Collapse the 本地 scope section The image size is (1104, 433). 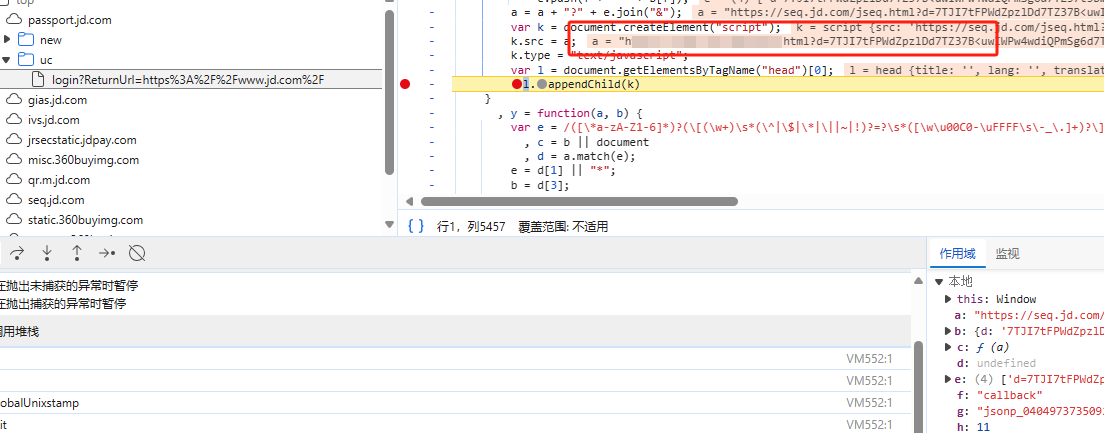[x=939, y=282]
